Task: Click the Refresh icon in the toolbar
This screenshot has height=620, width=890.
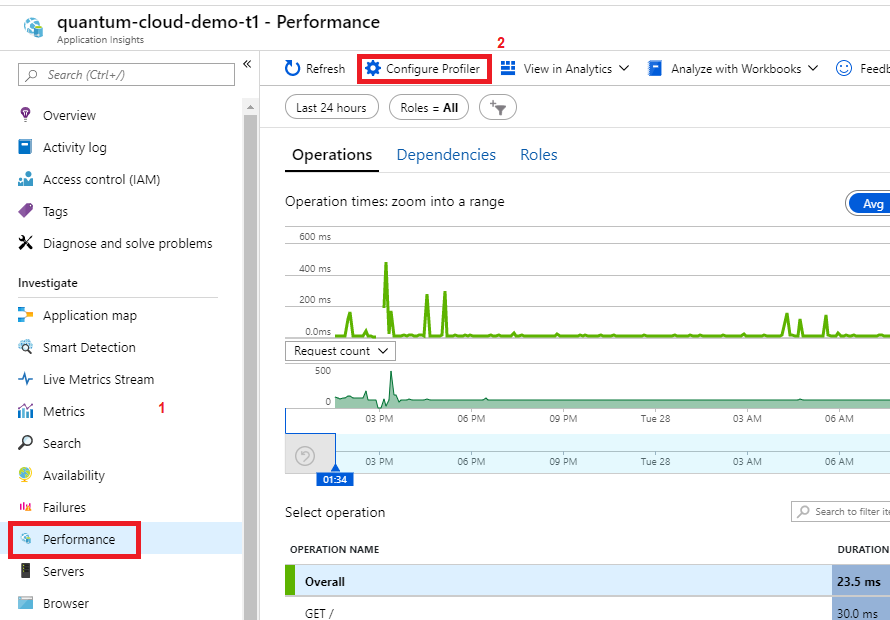Action: tap(293, 68)
